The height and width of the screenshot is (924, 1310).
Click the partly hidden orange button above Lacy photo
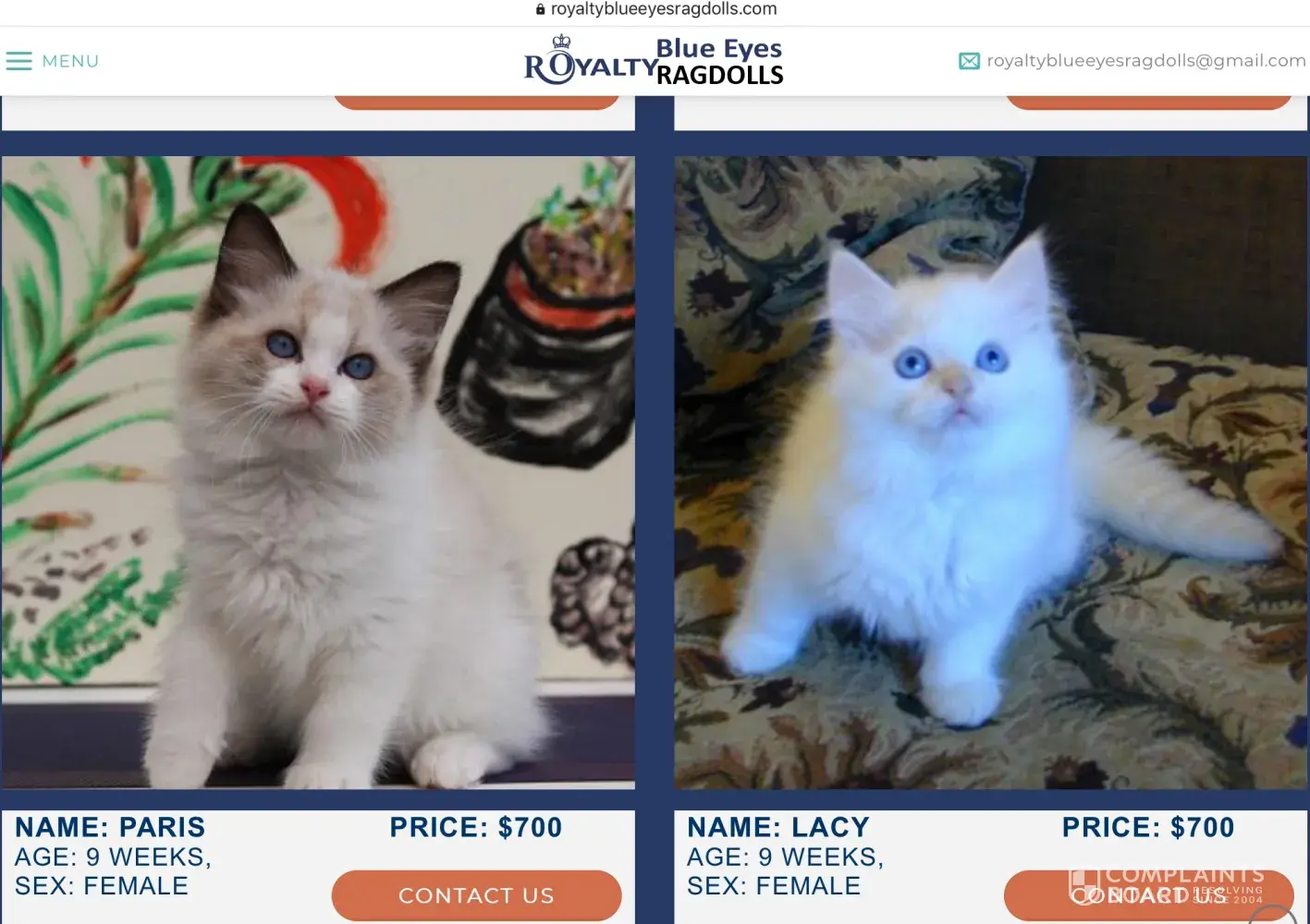coord(1148,103)
